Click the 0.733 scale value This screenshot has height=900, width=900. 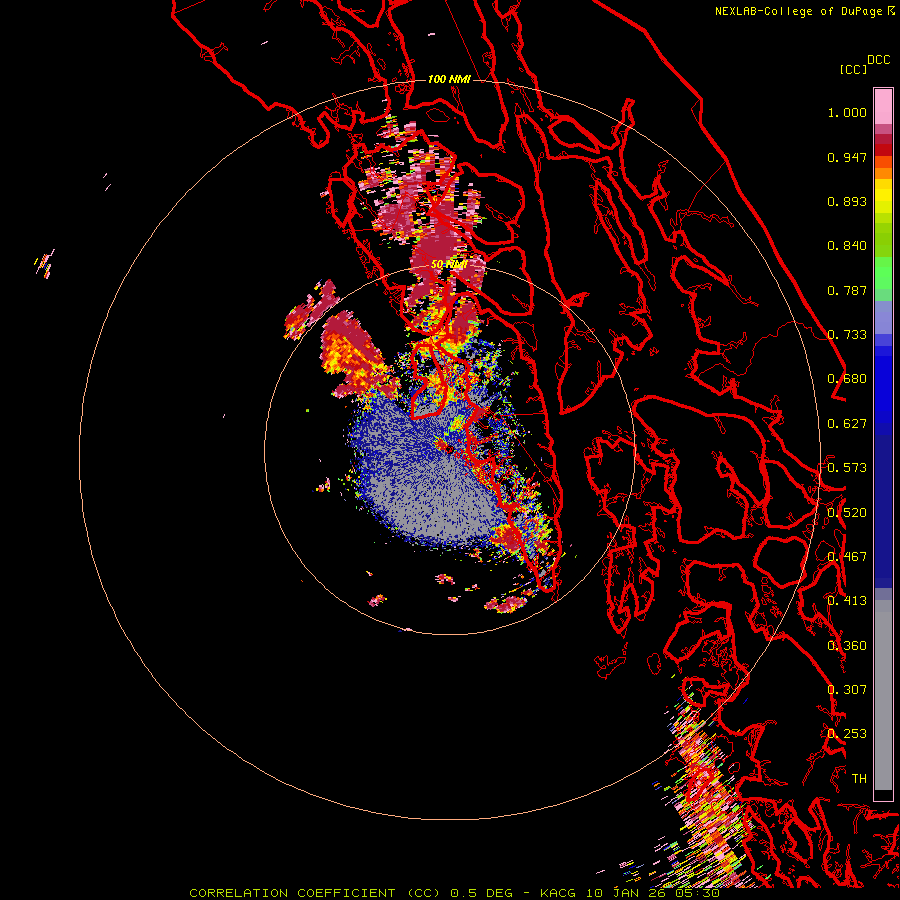click(847, 335)
